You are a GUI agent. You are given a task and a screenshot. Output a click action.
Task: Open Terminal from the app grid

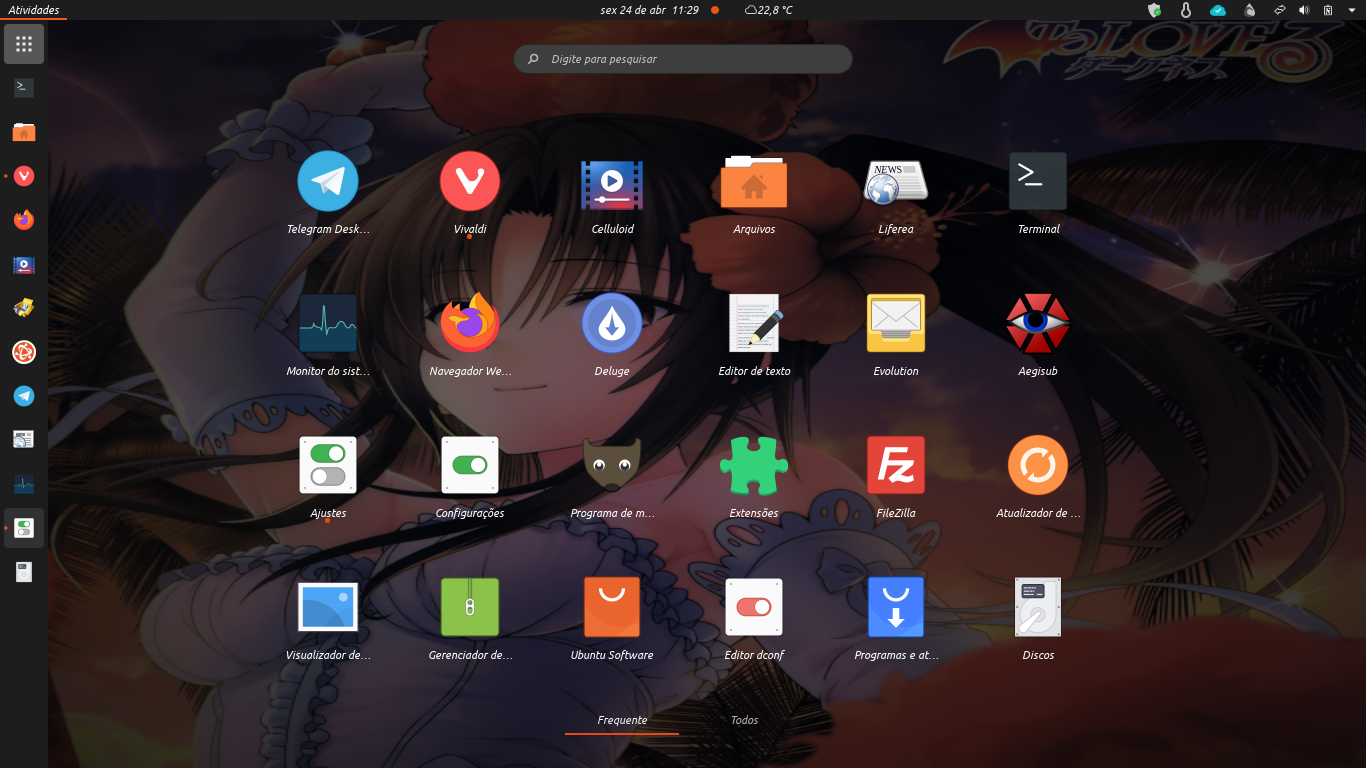coord(1038,182)
